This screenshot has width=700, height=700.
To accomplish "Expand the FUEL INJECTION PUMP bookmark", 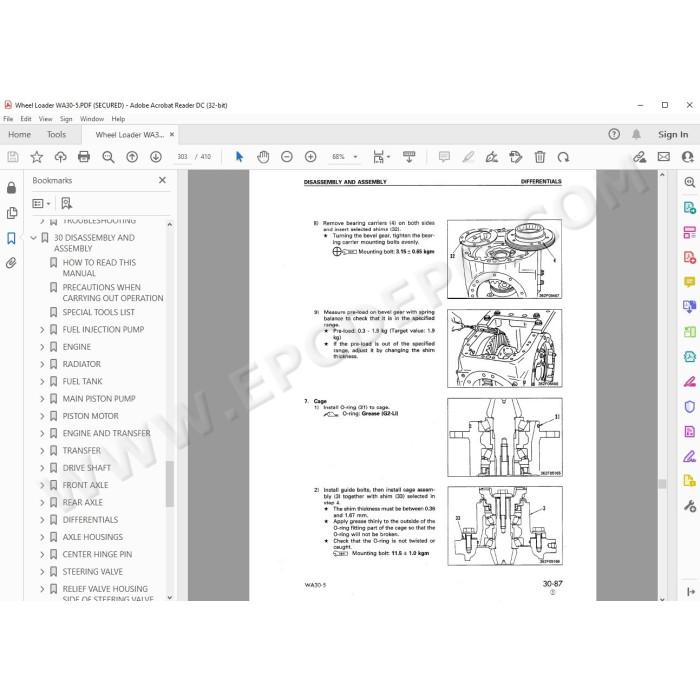I will pos(42,329).
